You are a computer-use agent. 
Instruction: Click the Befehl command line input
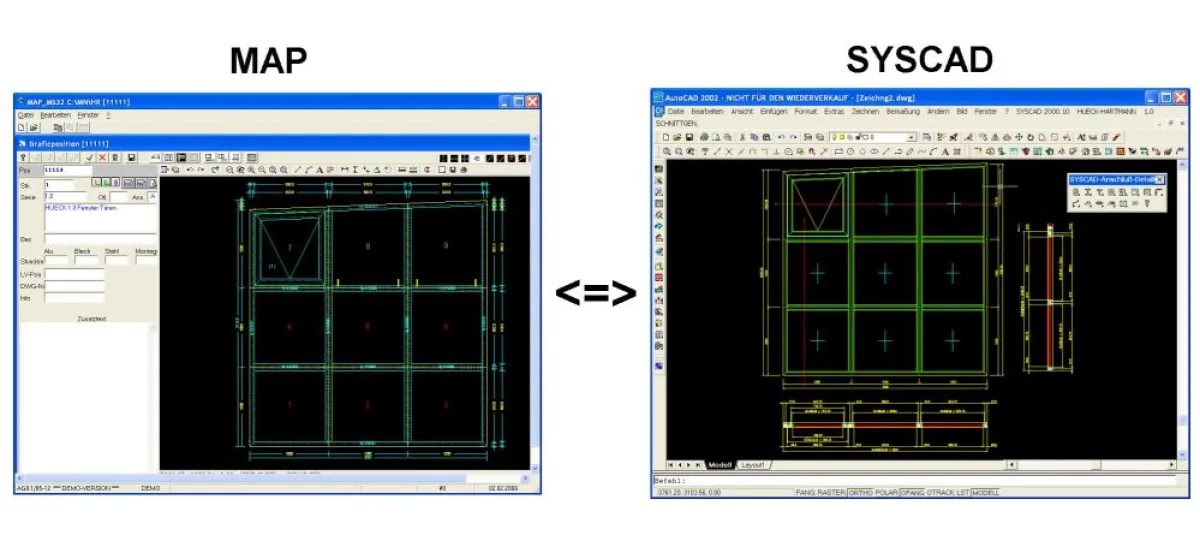point(913,480)
